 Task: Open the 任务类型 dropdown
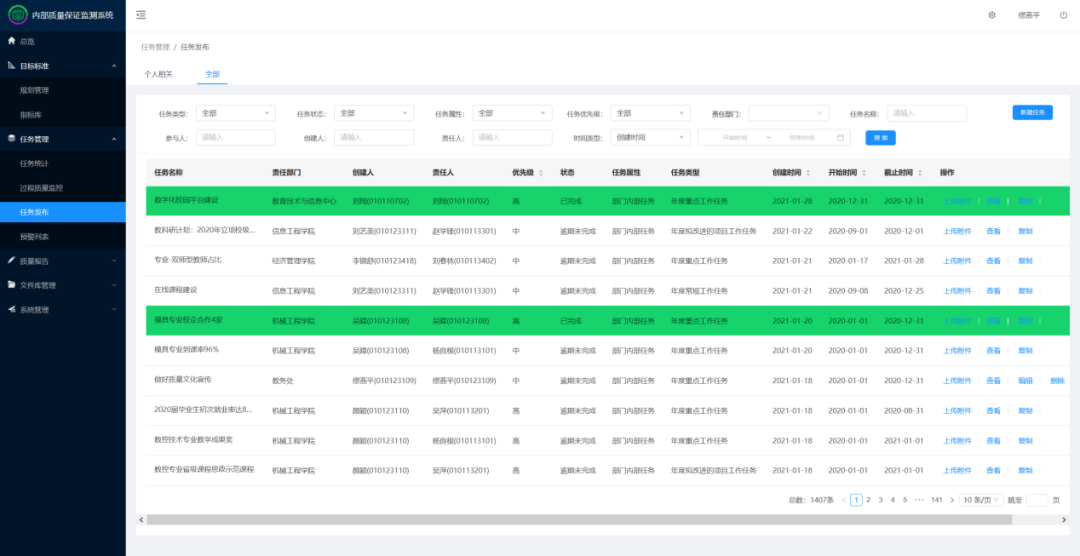(236, 114)
